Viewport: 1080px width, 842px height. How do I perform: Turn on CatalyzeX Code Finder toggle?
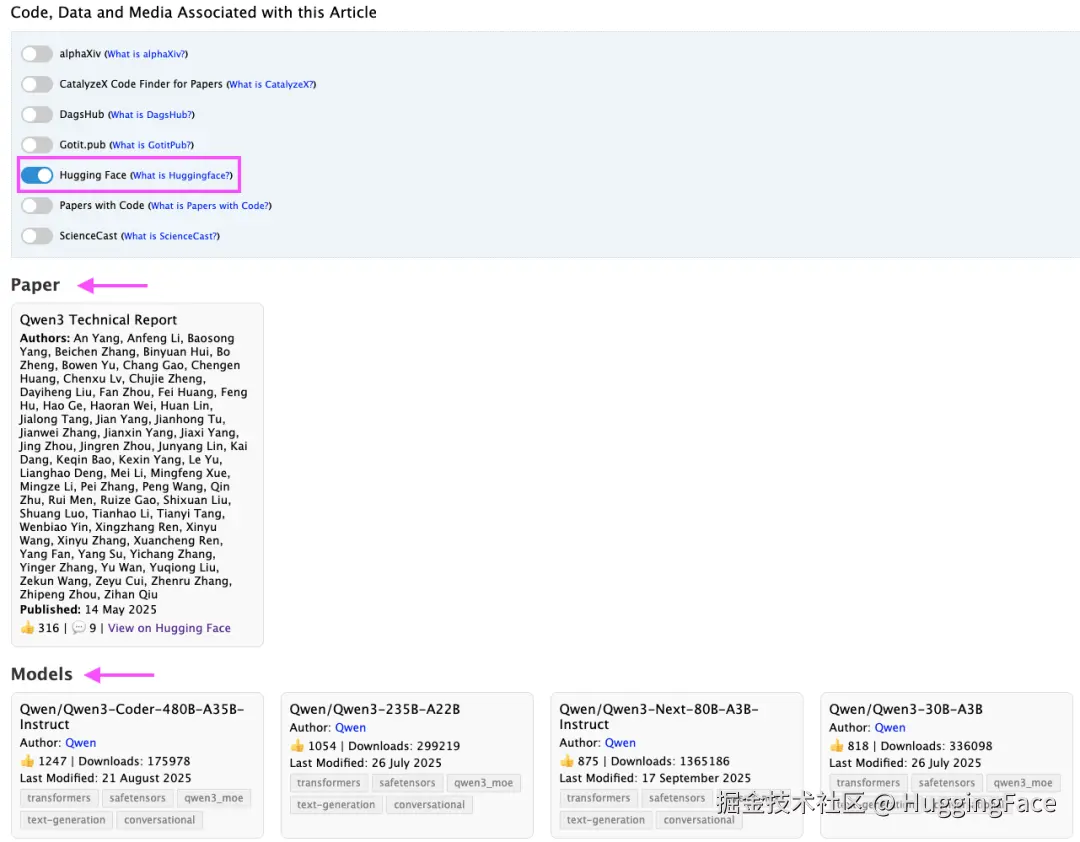[37, 84]
